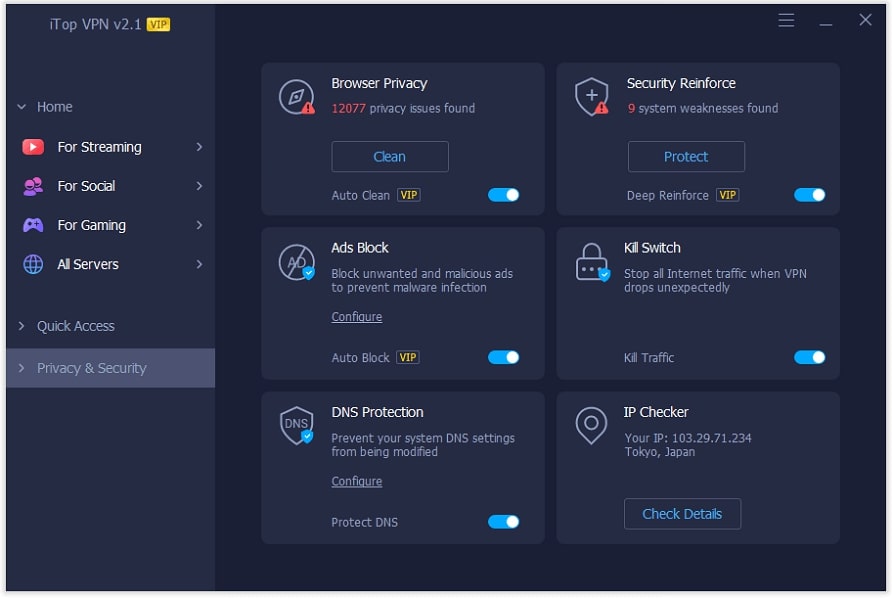Toggle the Protect DNS switch
893x600 pixels.
(x=503, y=522)
